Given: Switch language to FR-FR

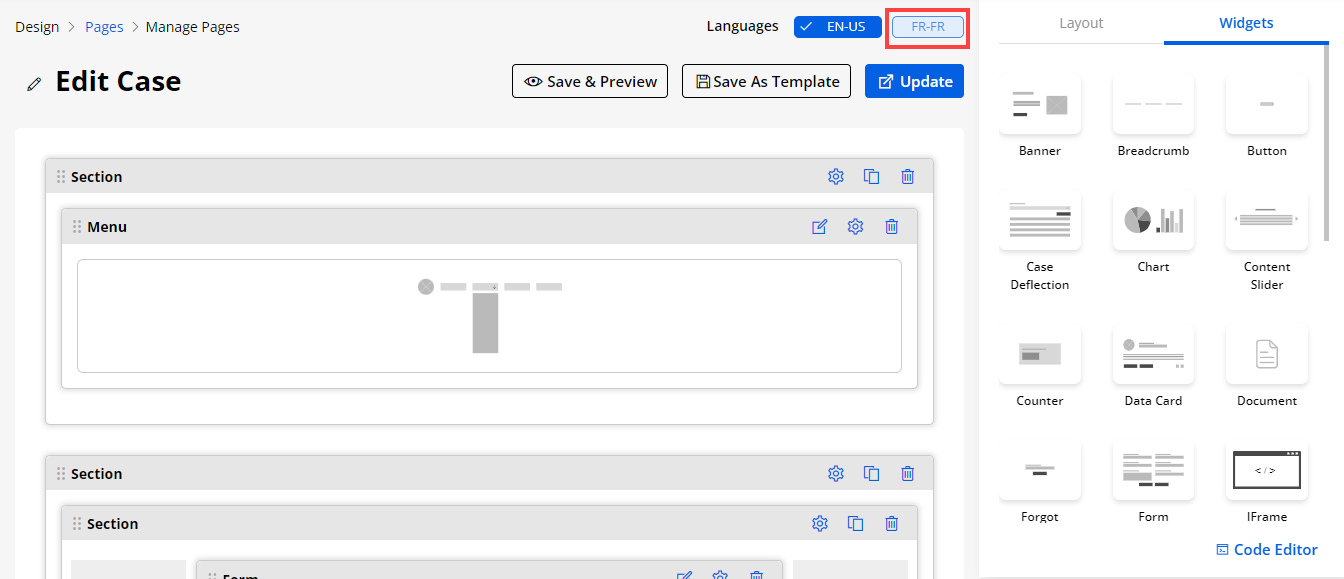Looking at the screenshot, I should [928, 27].
